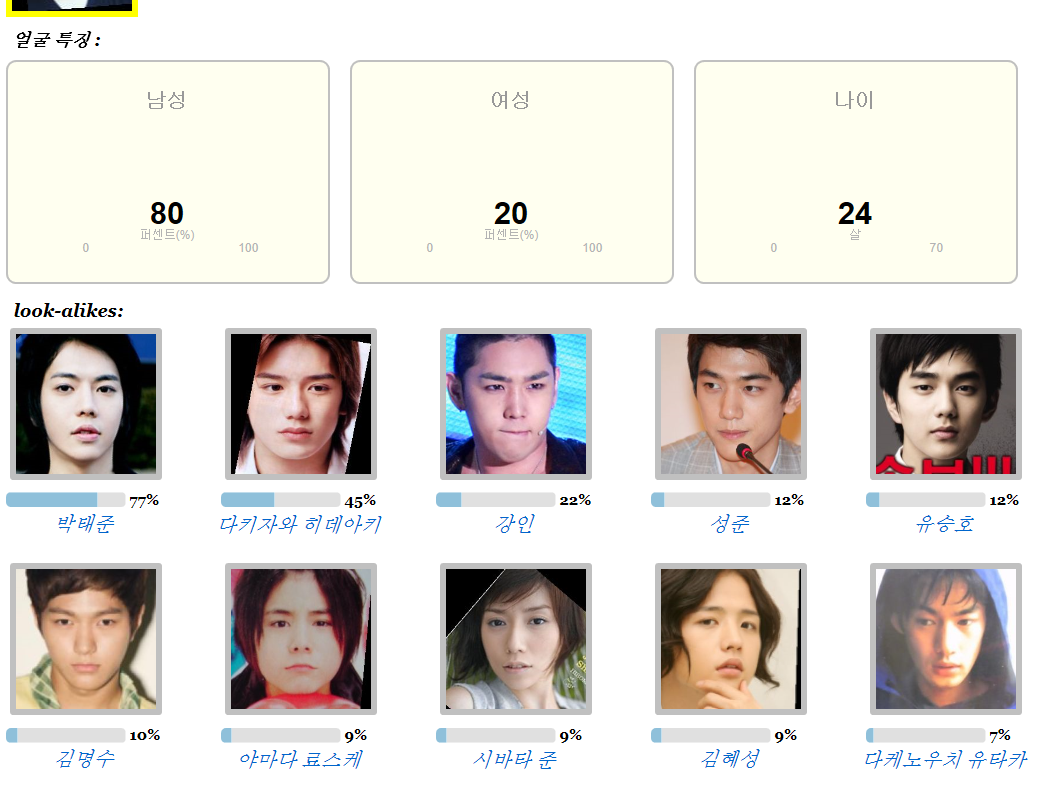Open the 김혜성 look-alike photo
Screen dimensions: 1047x786
pyautogui.click(x=731, y=639)
